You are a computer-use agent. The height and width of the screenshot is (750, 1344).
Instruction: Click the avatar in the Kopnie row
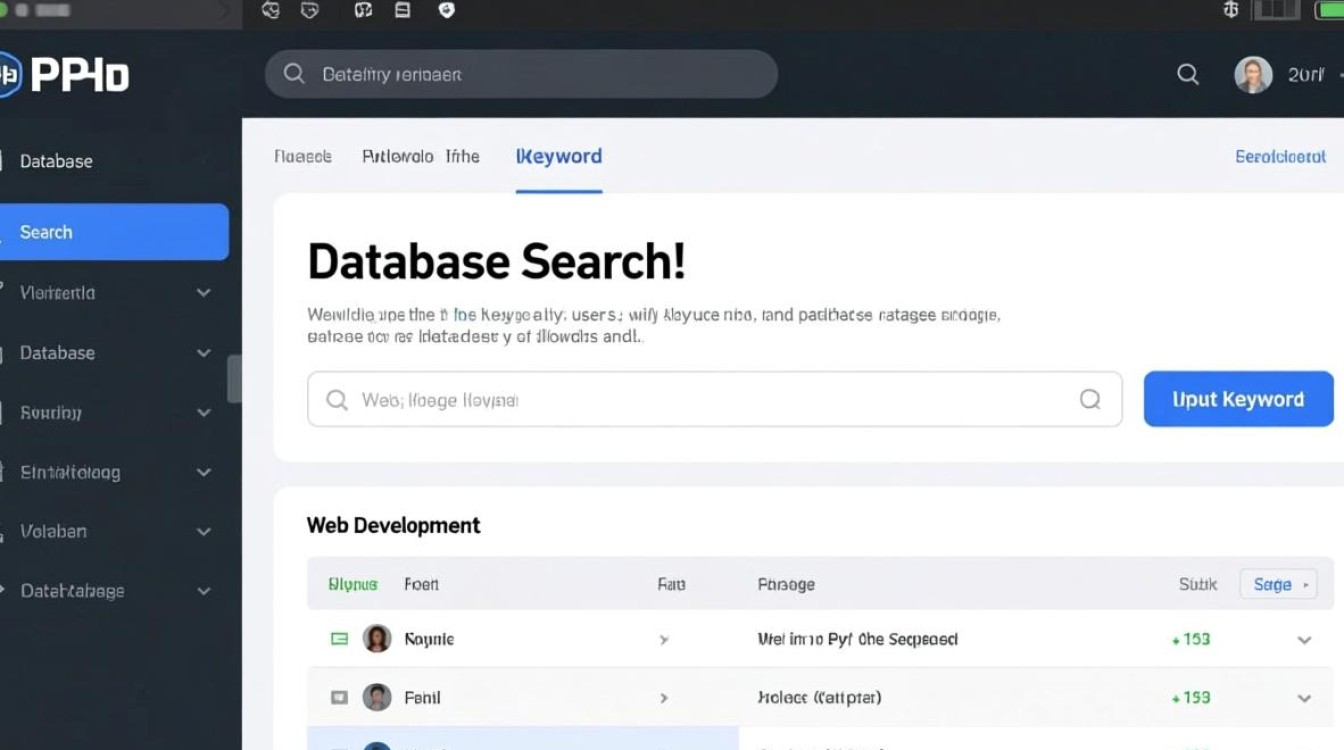[x=377, y=639]
